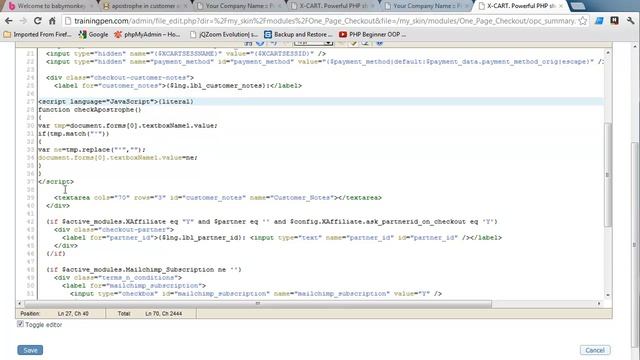The image size is (640, 360).
Task: Click the browser forward arrow
Action: [23, 21]
